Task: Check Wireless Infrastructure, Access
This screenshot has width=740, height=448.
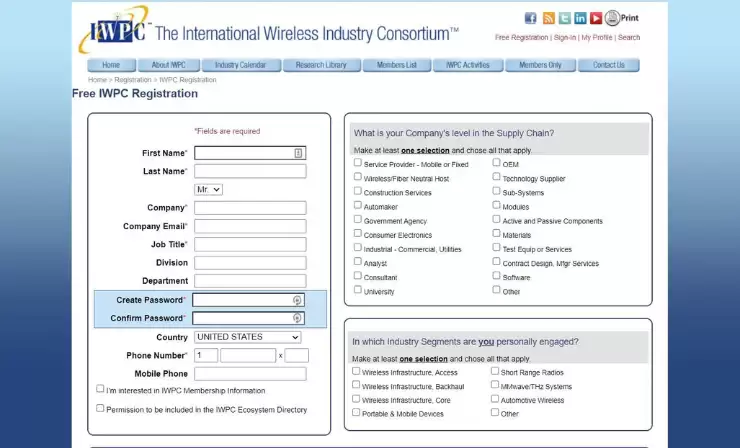Action: pos(356,371)
